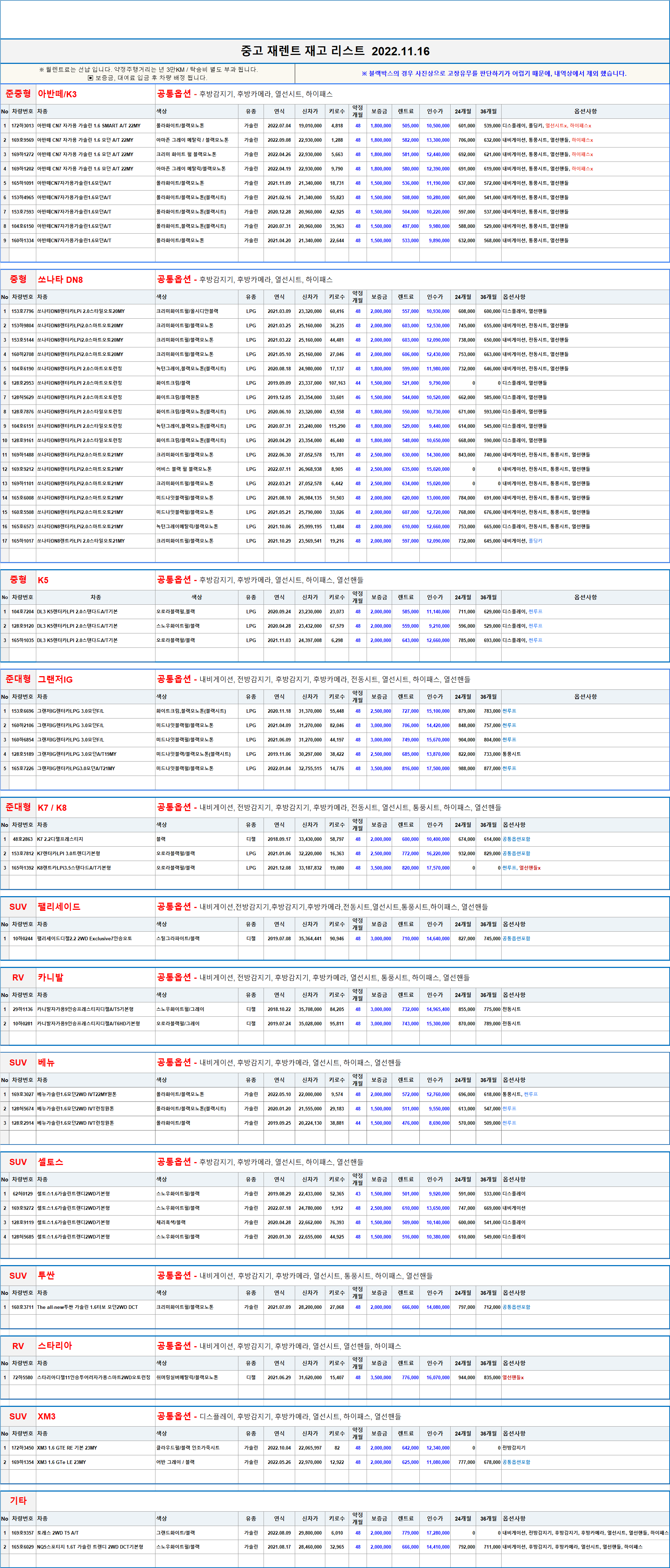Select plate number cell 104호7204
This screenshot has width=670, height=1568.
pyautogui.click(x=23, y=612)
